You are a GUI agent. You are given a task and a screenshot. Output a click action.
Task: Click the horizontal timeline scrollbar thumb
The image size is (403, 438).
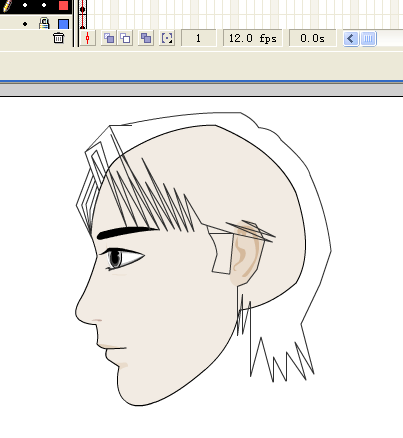tap(368, 39)
